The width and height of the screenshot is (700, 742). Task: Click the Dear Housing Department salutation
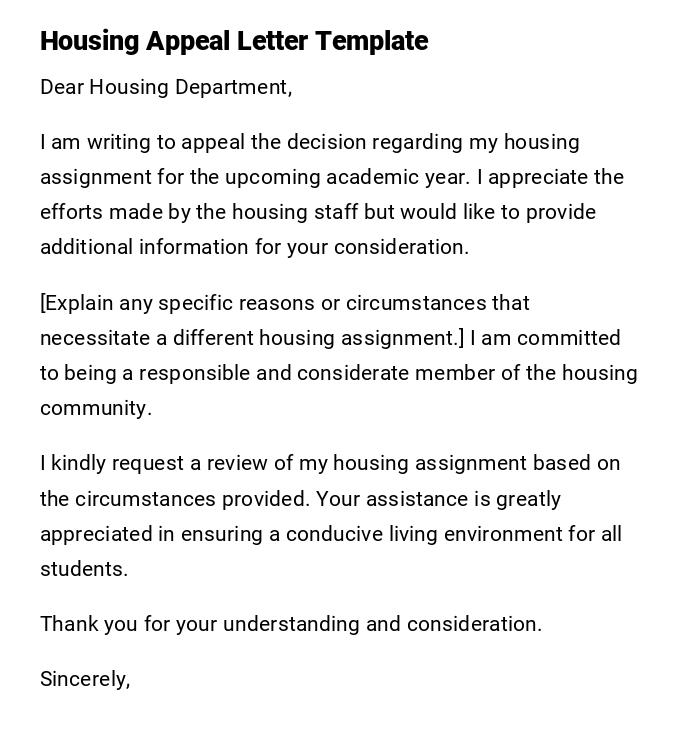pyautogui.click(x=166, y=87)
